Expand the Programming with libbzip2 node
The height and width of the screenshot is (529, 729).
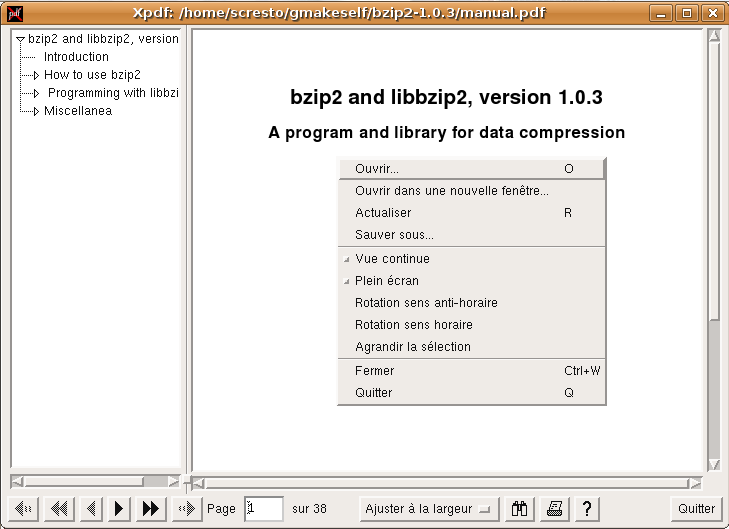(36, 93)
